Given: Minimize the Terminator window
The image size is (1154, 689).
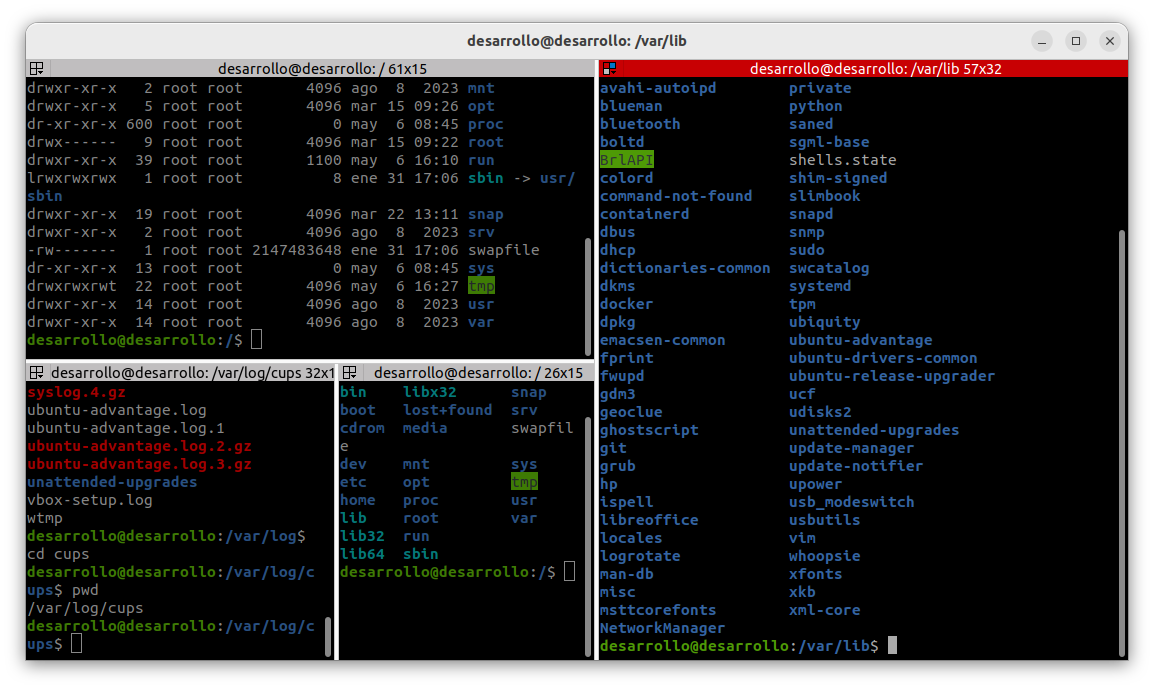Looking at the screenshot, I should (1043, 41).
